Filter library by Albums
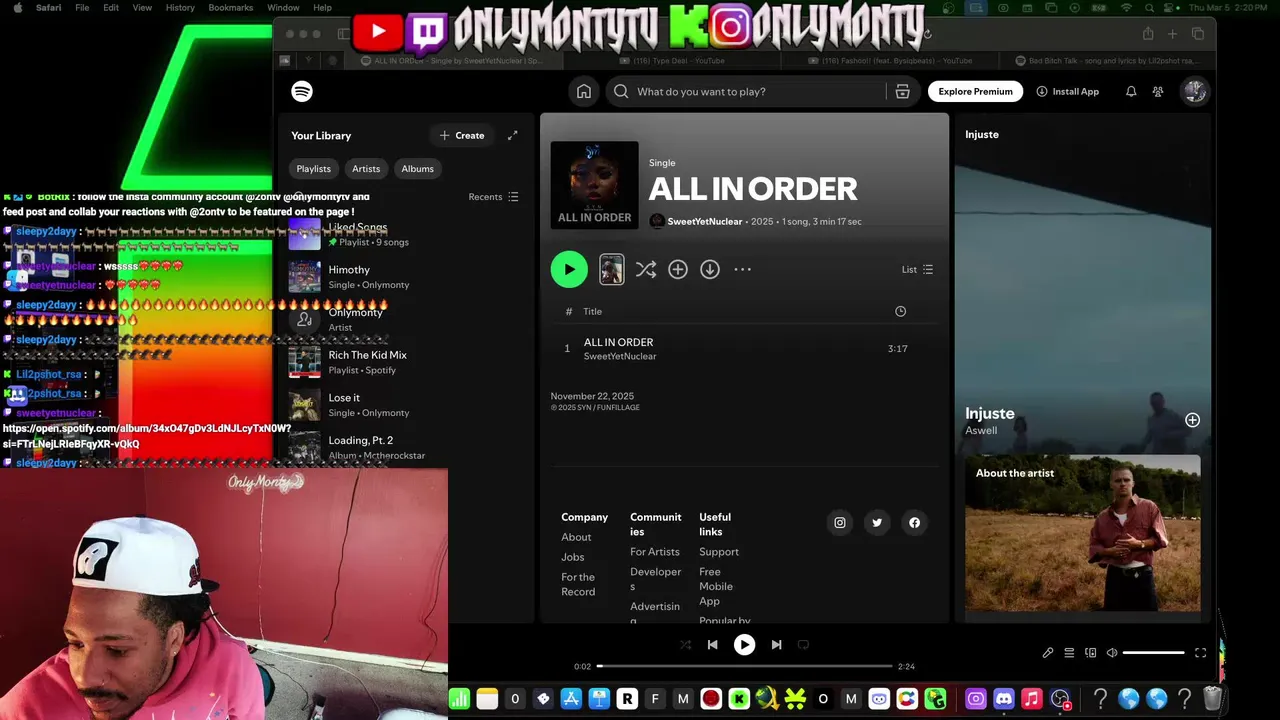The image size is (1280, 720). pyautogui.click(x=417, y=169)
